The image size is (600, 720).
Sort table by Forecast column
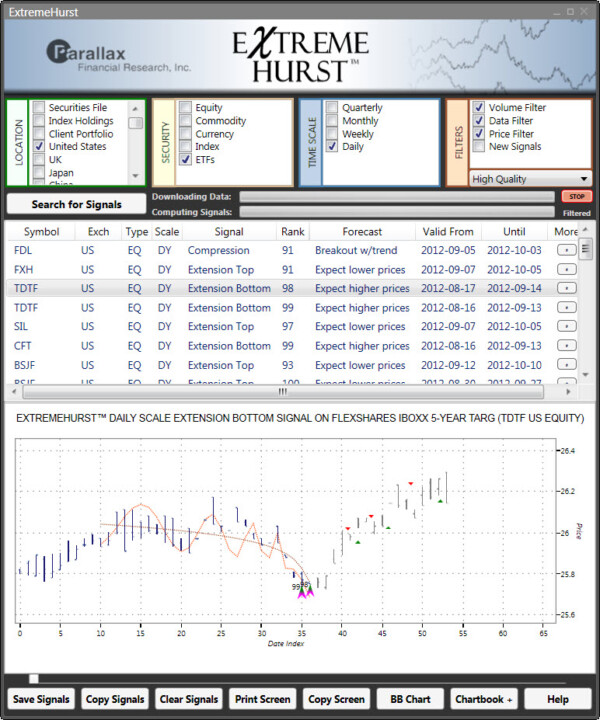pos(362,232)
